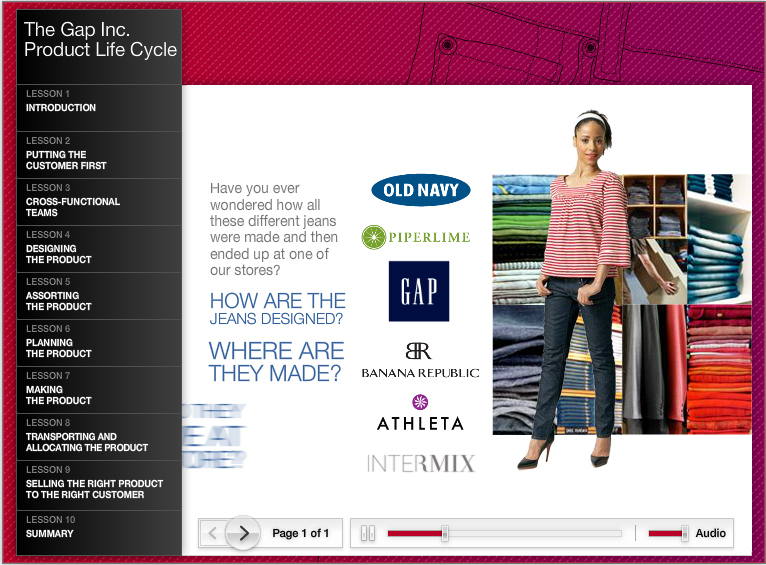Open Lesson 10 Summary
766x565 pixels.
pyautogui.click(x=99, y=532)
